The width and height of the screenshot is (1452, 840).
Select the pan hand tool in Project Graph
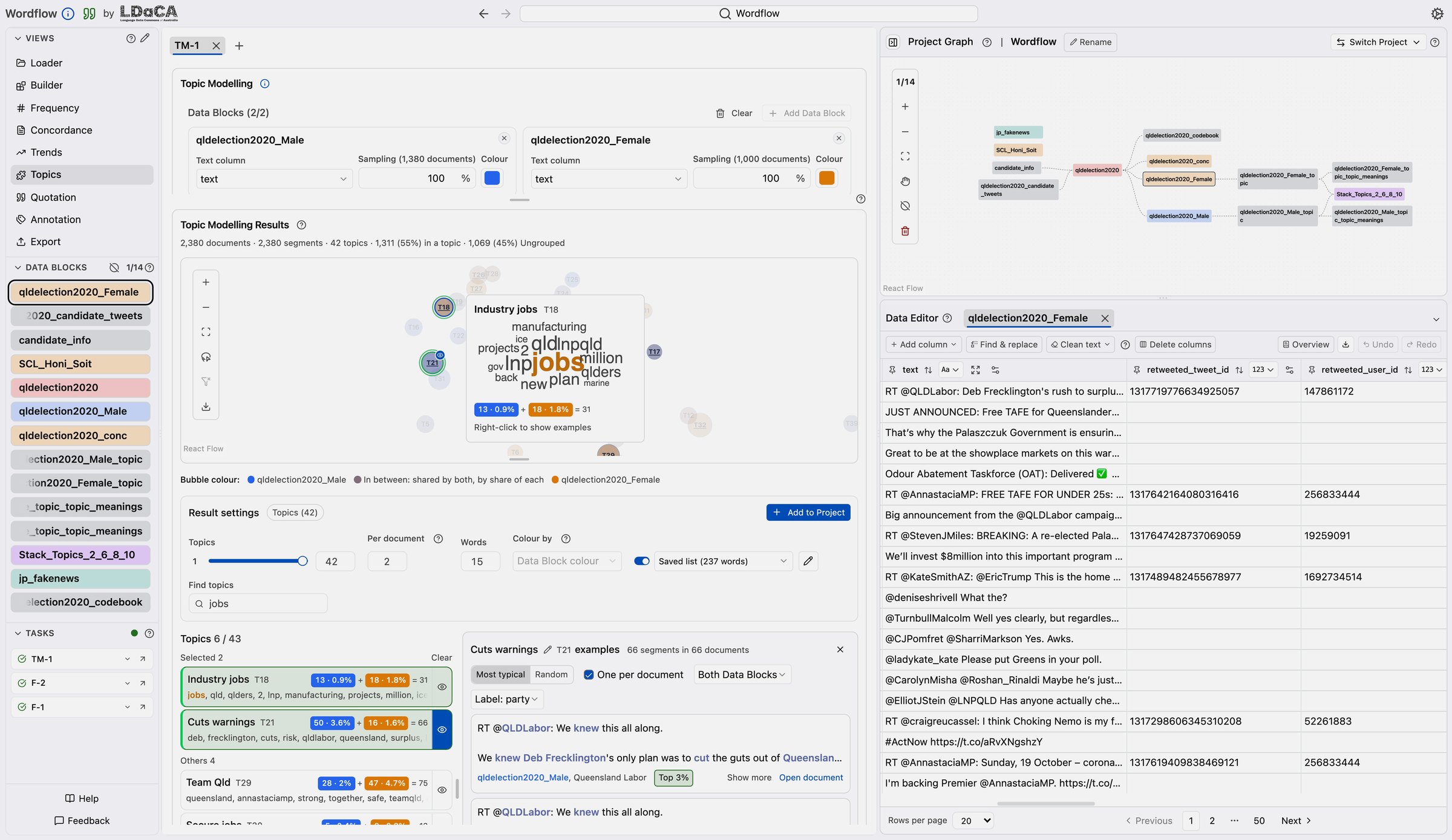pyautogui.click(x=905, y=181)
